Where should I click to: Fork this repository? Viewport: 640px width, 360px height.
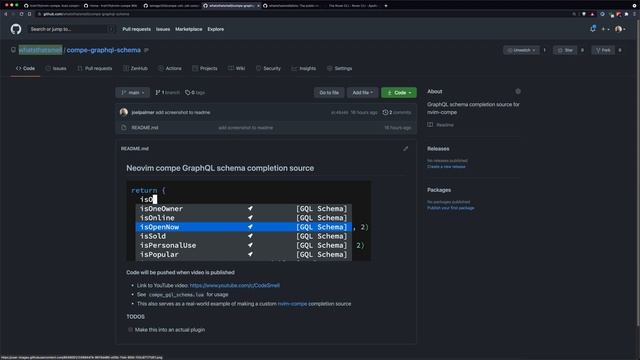point(603,50)
